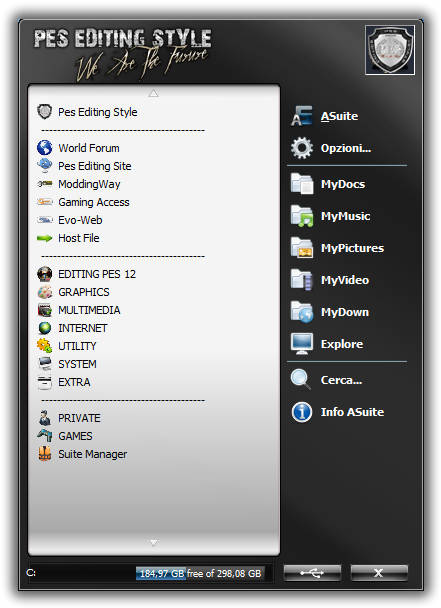Screen dimensions: 441x608
Task: Open the MyVideo folder icon
Action: pos(301,280)
